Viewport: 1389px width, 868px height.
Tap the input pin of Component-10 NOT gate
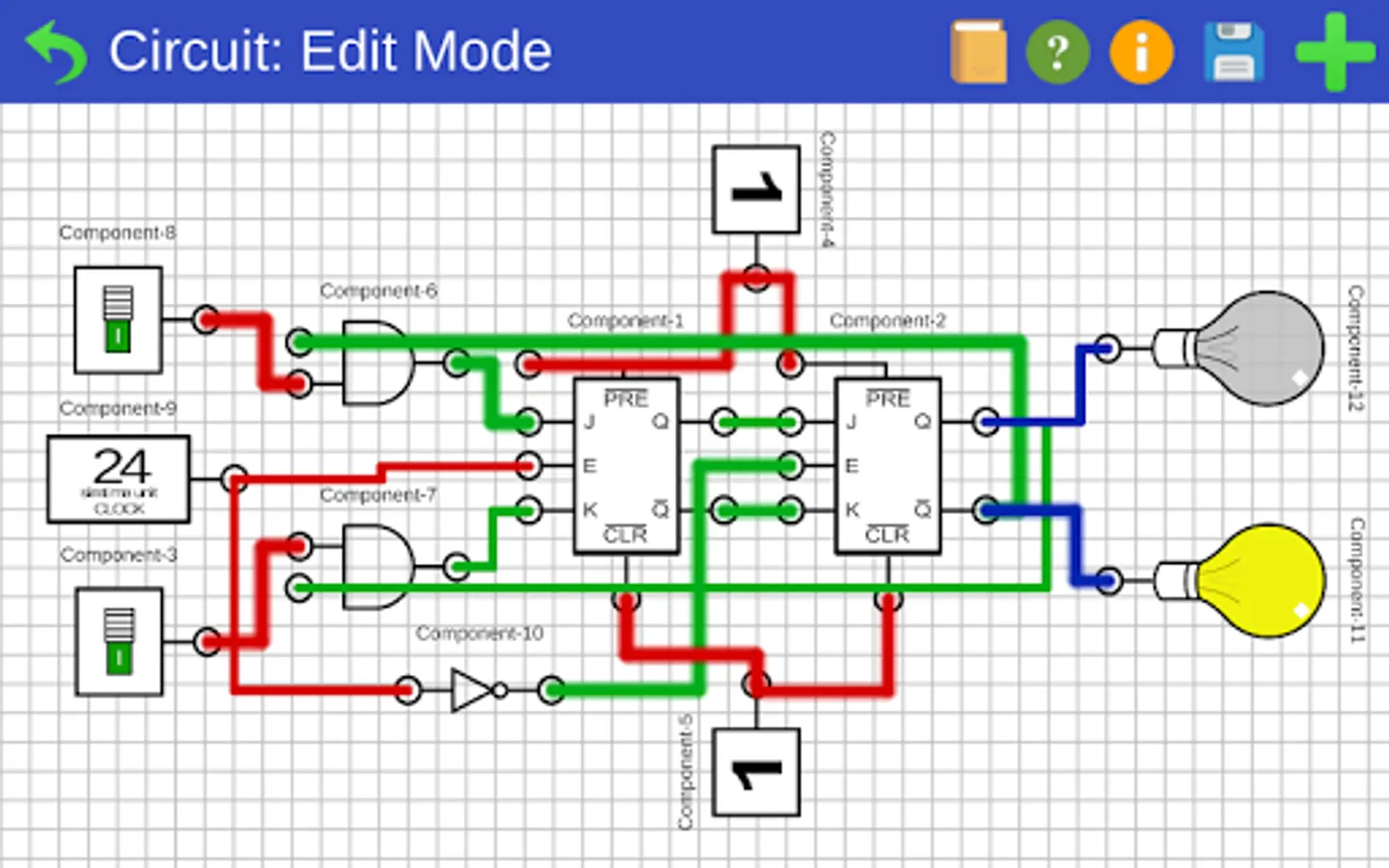pos(408,691)
